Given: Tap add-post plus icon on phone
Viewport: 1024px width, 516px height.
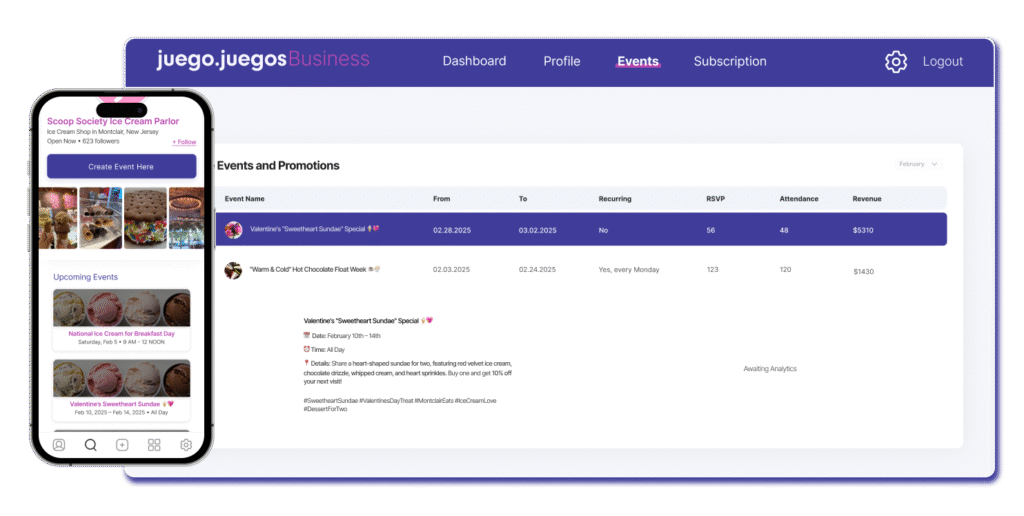Looking at the screenshot, I should [122, 445].
